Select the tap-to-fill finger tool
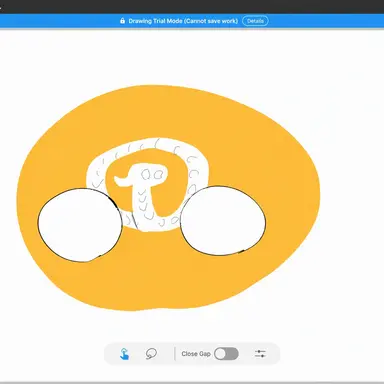The height and width of the screenshot is (384, 384). tap(124, 354)
